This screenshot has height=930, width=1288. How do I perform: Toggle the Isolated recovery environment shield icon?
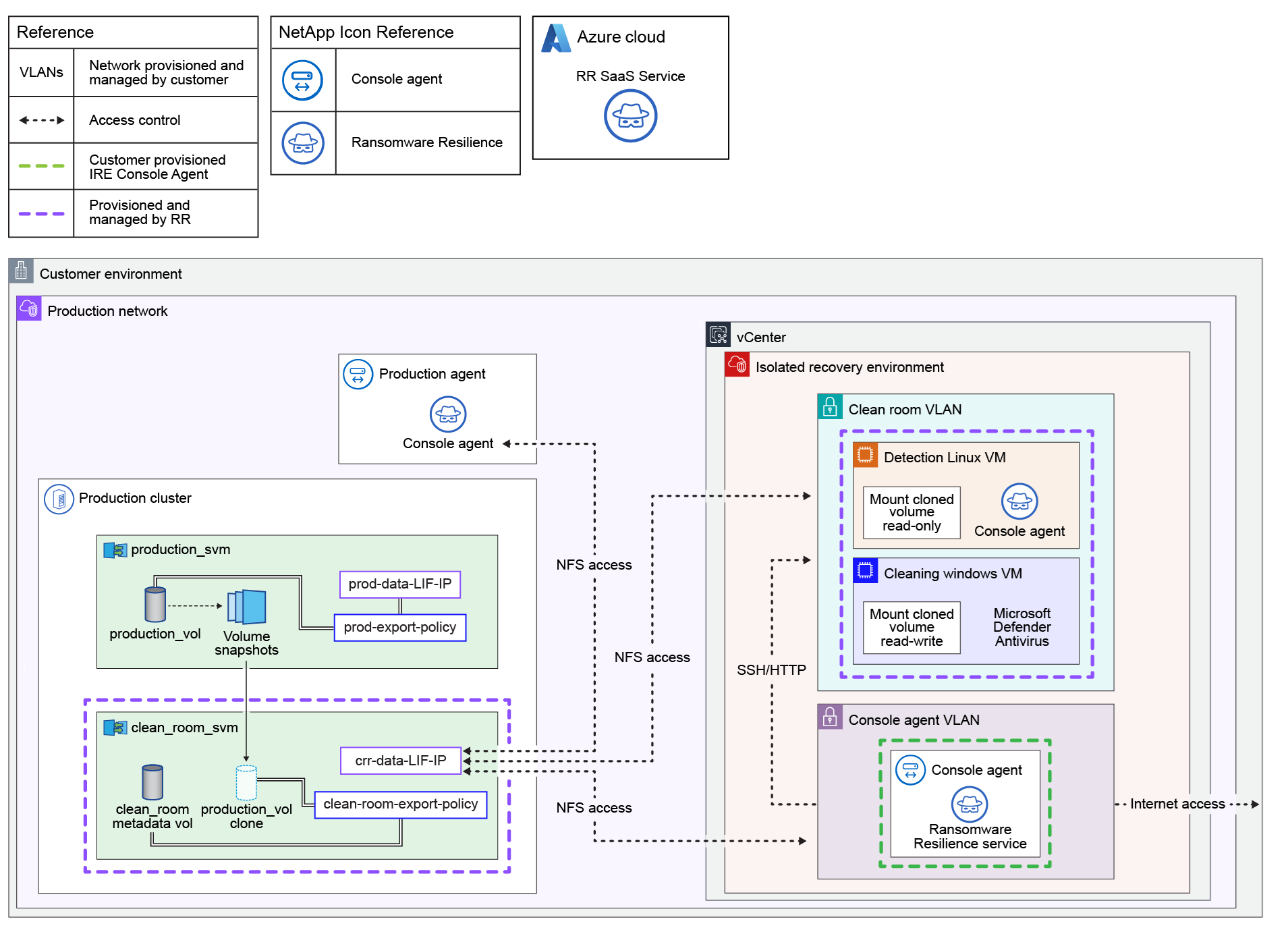737,366
